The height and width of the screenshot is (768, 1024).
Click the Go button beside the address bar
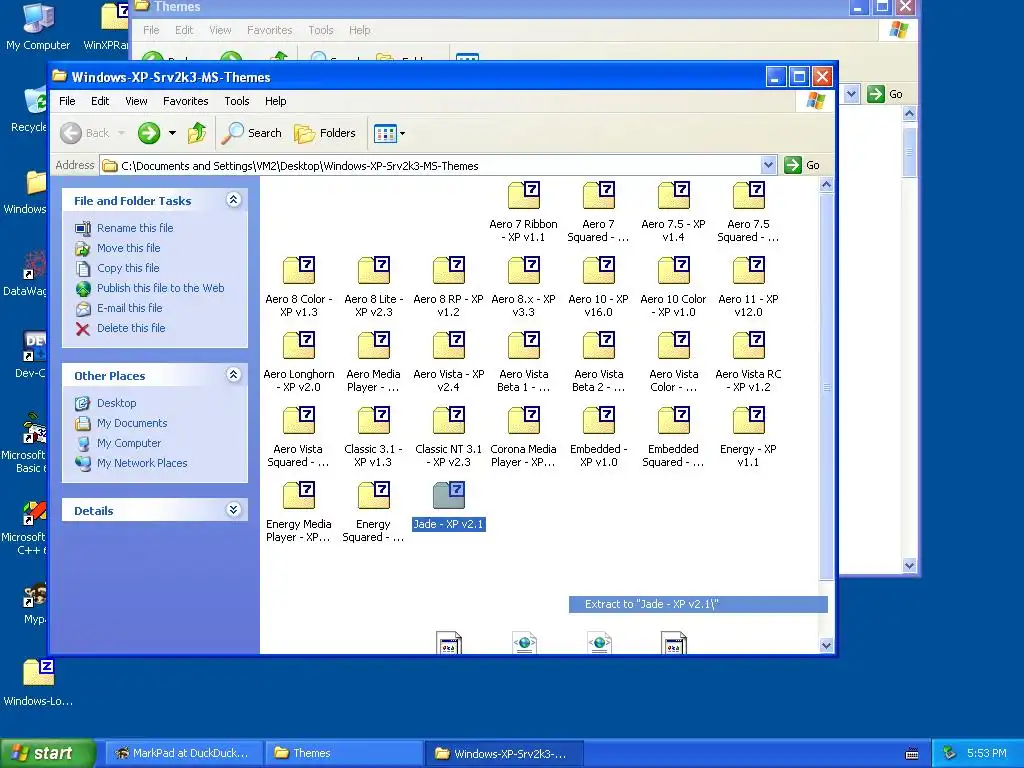(803, 165)
